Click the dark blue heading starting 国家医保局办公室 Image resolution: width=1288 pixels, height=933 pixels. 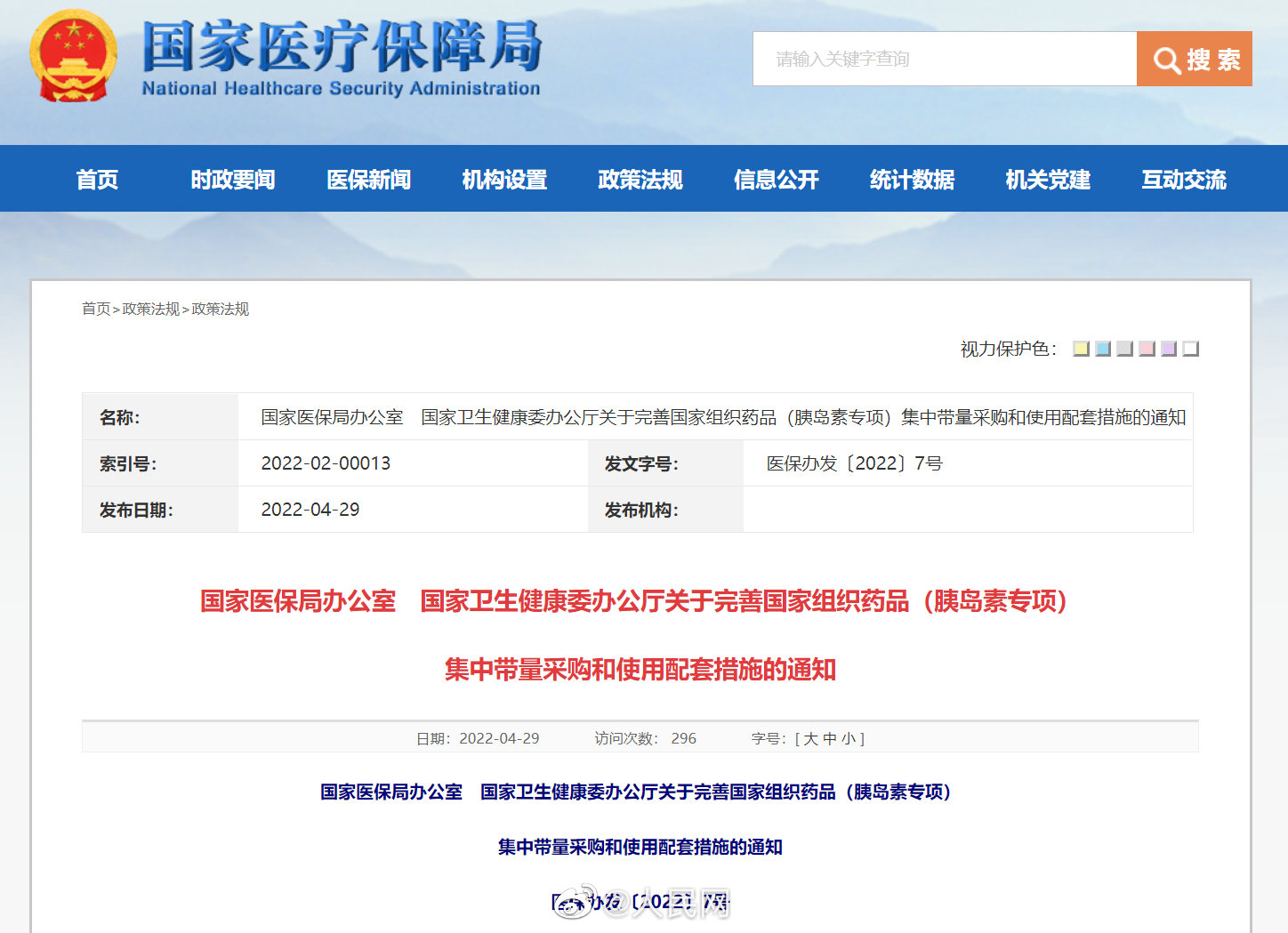[636, 792]
